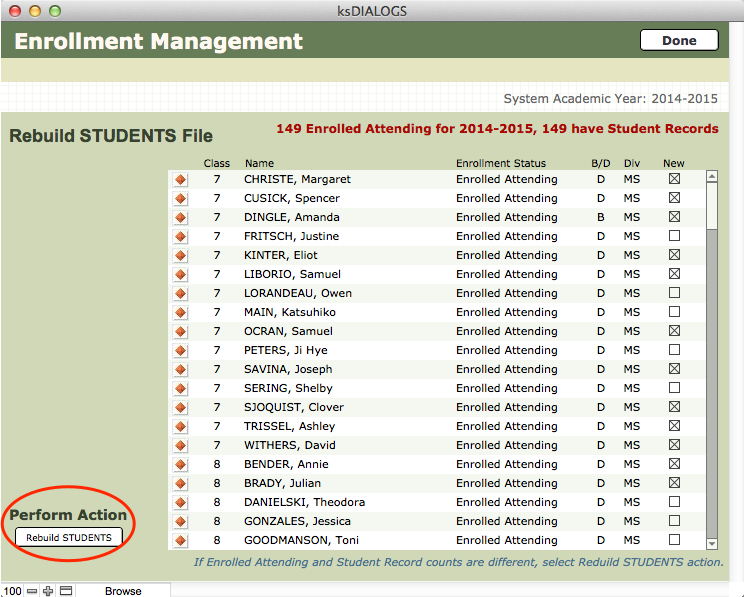Viewport: 744px width, 597px height.
Task: Uncheck New for DINGLE, Amanda
Action: [674, 217]
